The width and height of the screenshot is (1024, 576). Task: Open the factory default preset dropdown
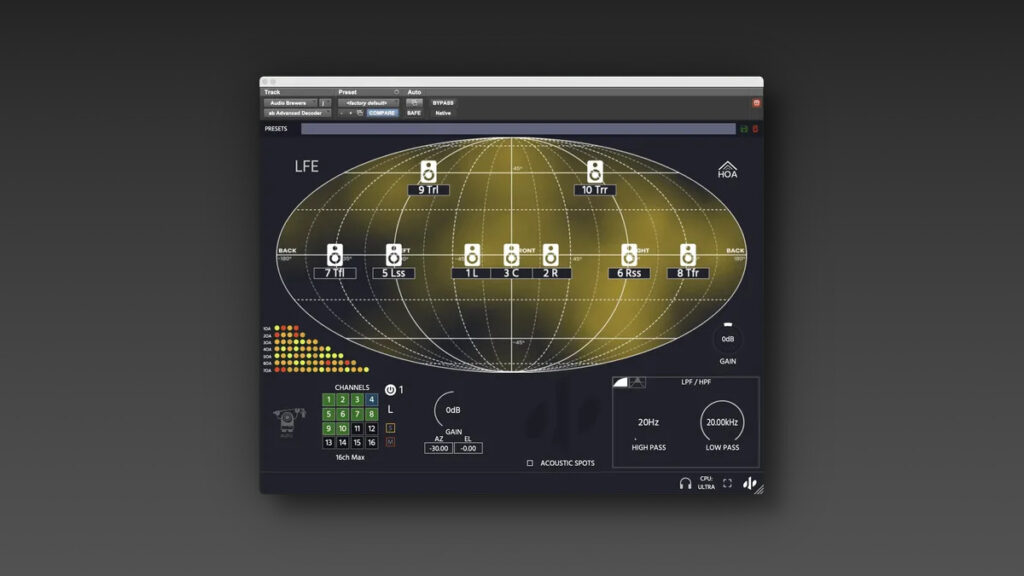[368, 103]
